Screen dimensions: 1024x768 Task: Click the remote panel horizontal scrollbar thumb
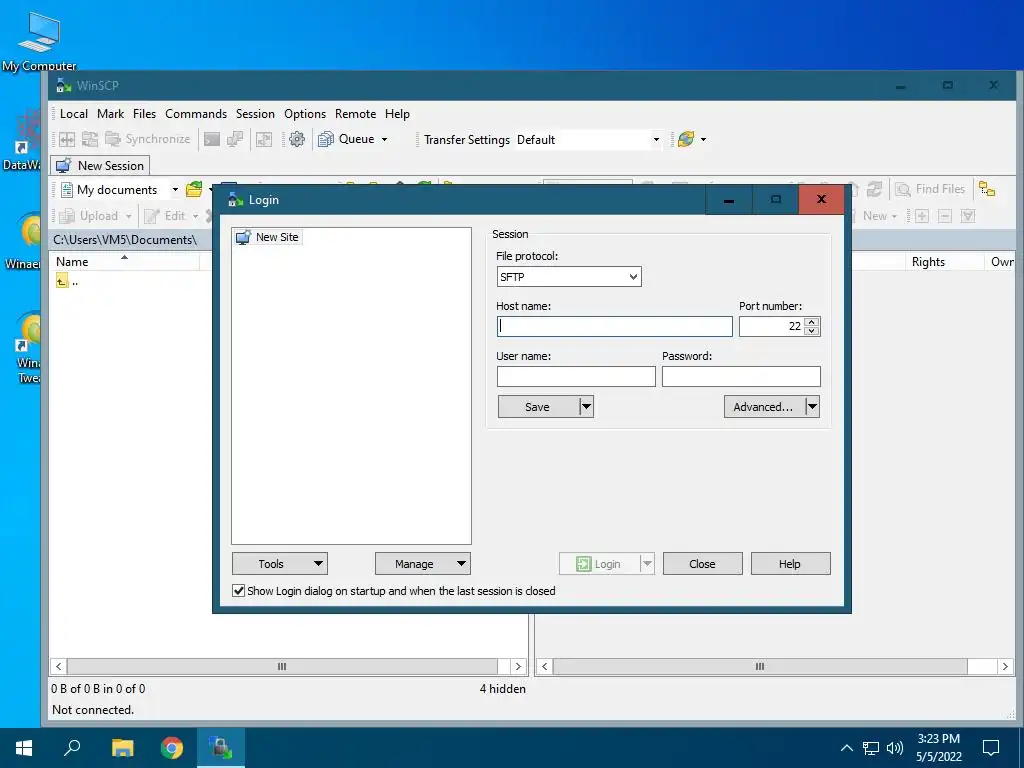pos(760,666)
